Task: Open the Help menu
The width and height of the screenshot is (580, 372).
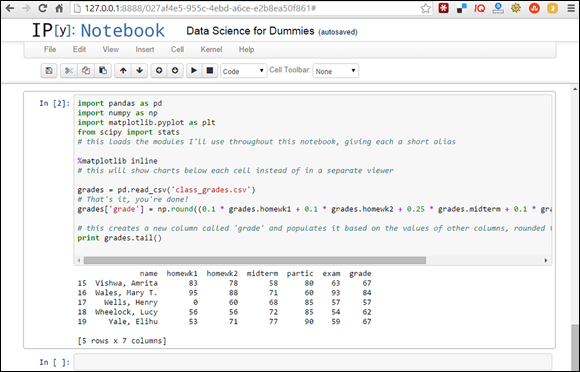Action: pyautogui.click(x=246, y=50)
